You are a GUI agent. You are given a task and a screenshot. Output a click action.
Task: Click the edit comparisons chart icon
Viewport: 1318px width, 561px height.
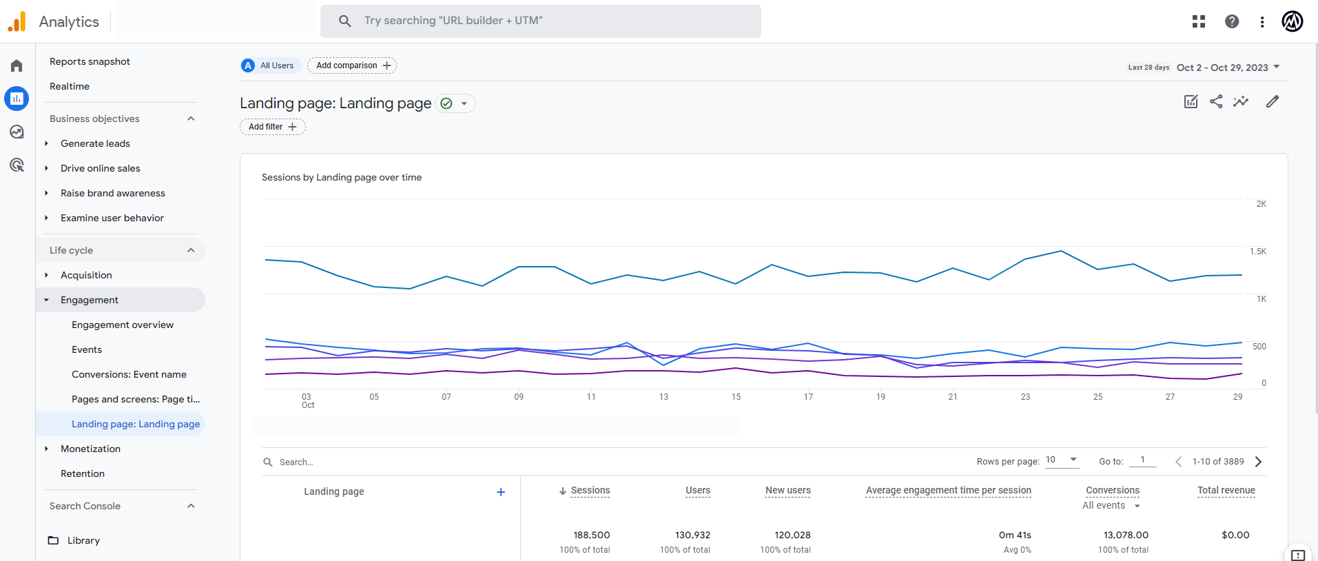pyautogui.click(x=1190, y=101)
